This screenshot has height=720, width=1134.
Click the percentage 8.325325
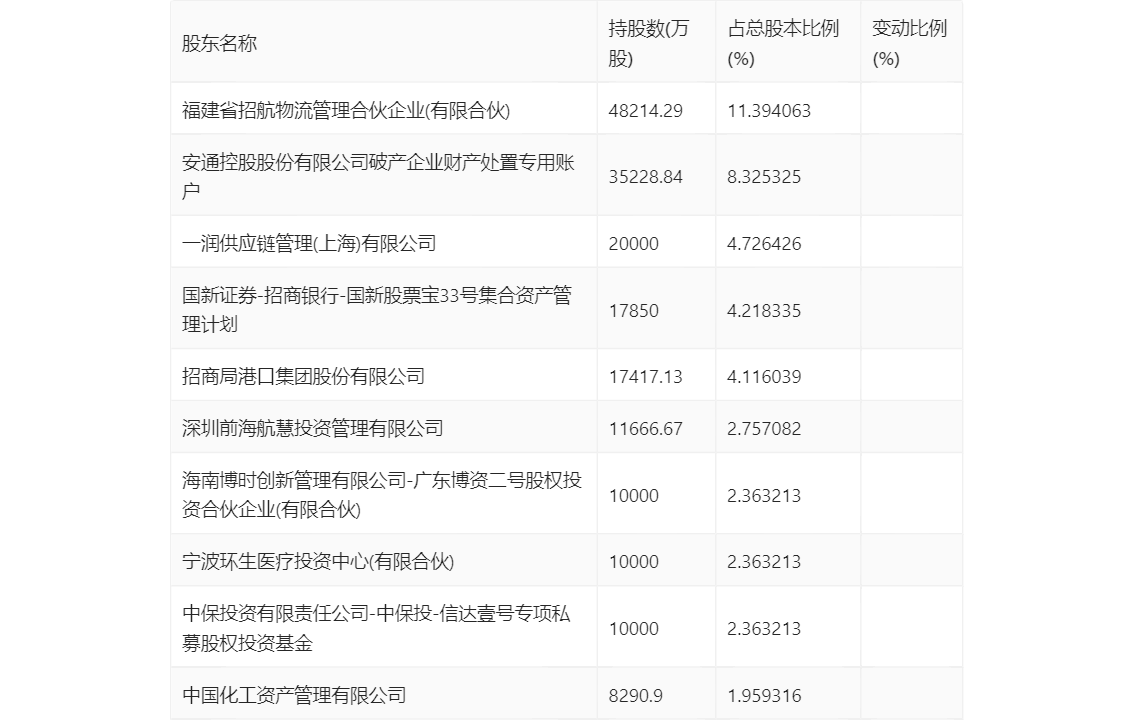coord(764,177)
